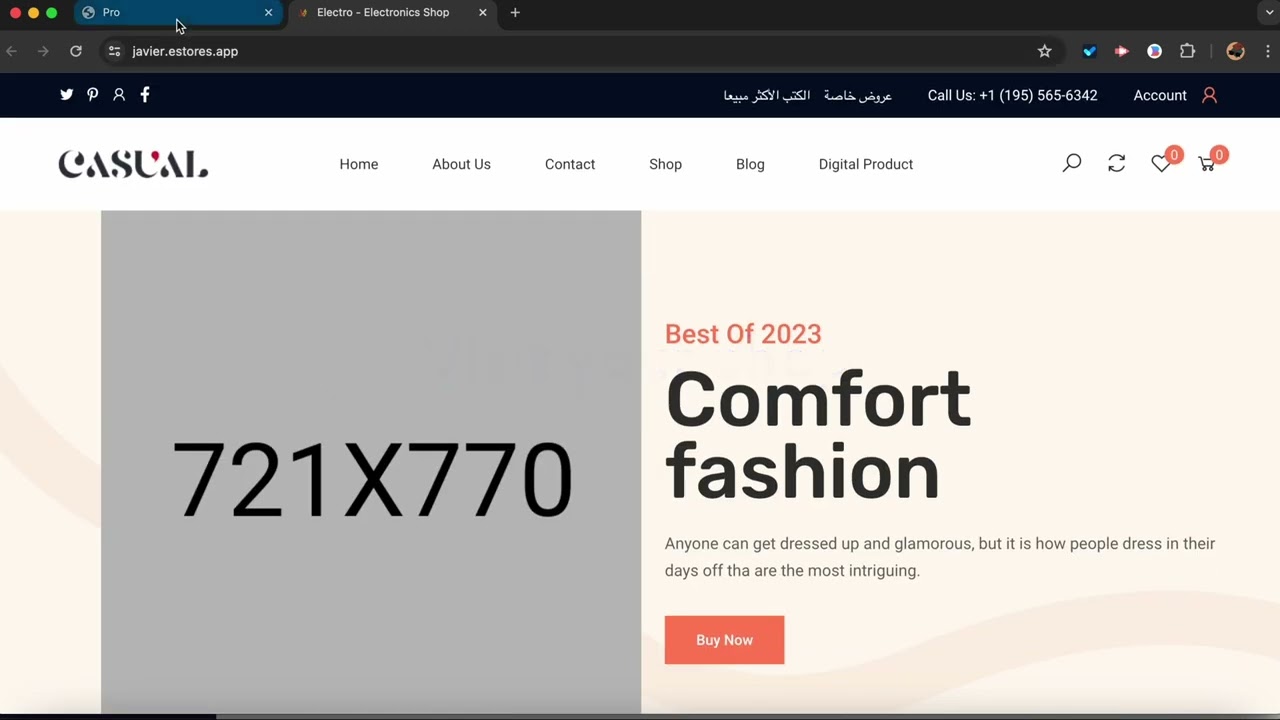Screen dimensions: 1280x720
Task: Bookmark this page with the star icon
Action: (1044, 51)
